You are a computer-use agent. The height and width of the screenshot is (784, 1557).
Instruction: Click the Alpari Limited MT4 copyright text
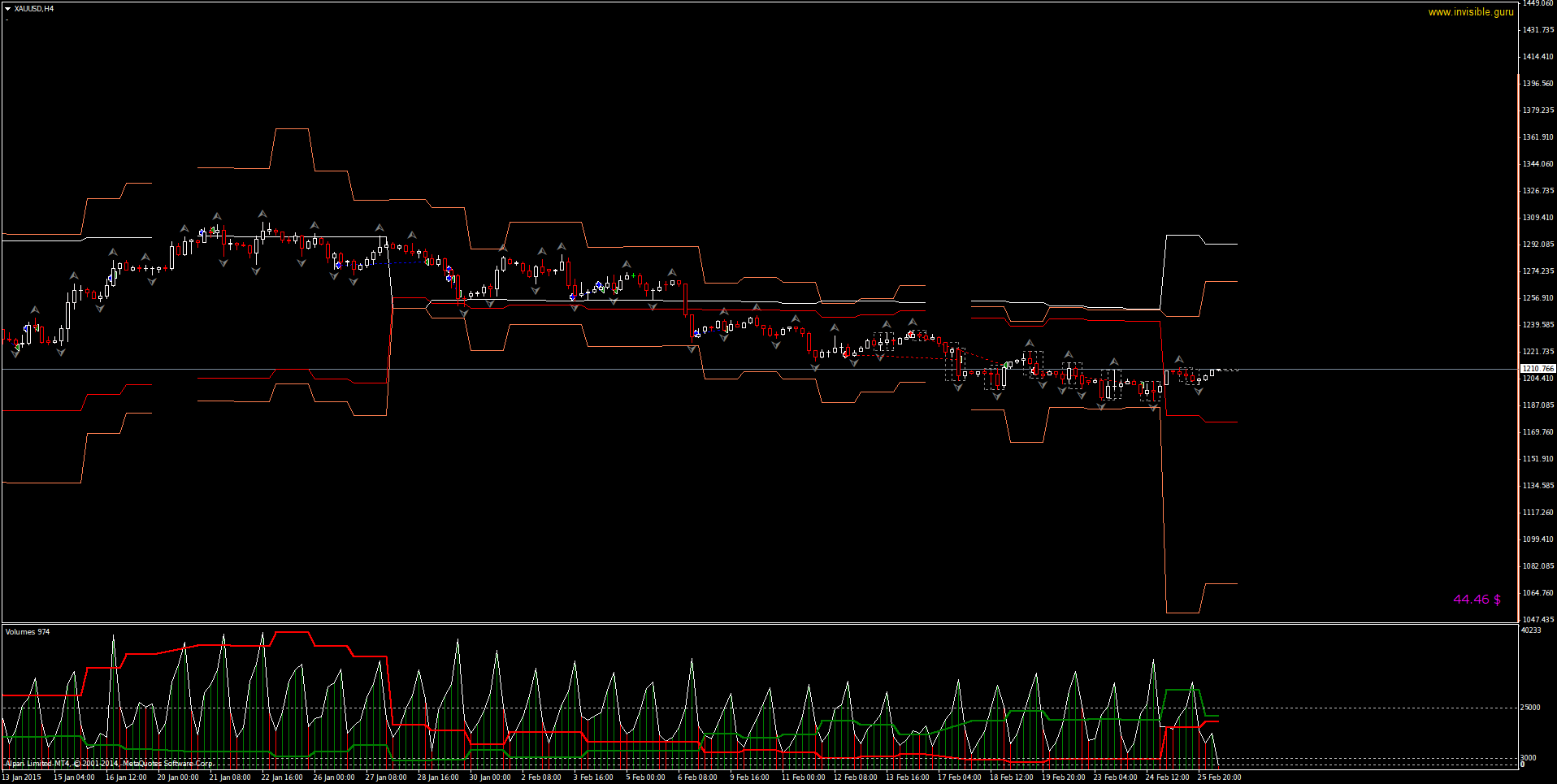(x=110, y=764)
